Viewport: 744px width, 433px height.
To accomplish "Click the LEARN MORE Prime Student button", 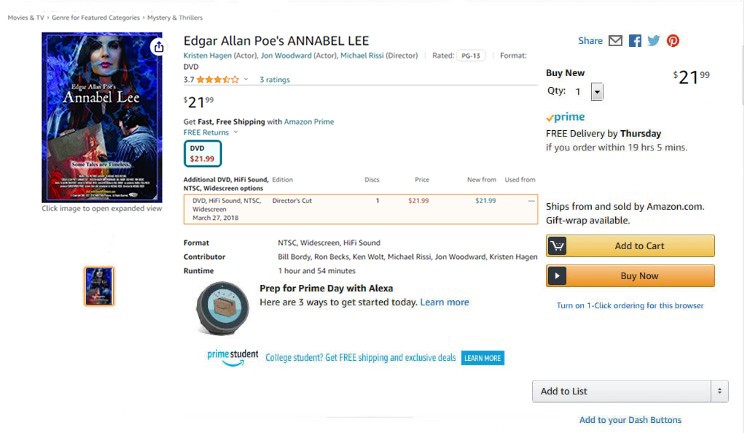I will coord(482,358).
